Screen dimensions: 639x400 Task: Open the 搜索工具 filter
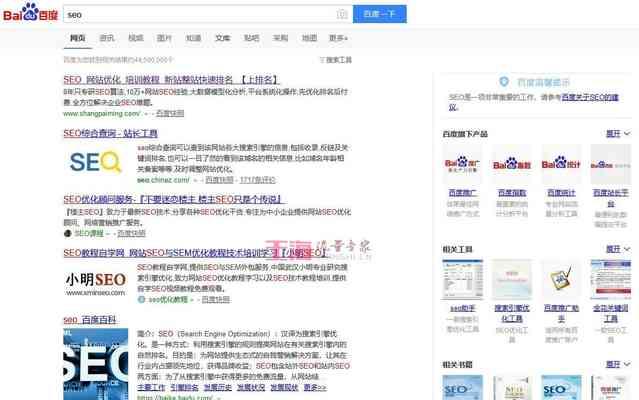click(x=336, y=60)
